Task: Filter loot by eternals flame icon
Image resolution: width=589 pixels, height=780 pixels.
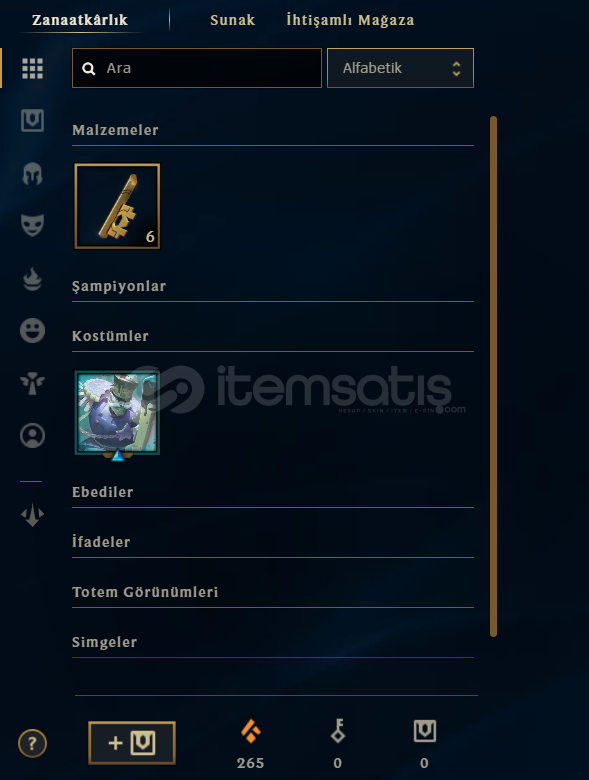Action: (32, 279)
